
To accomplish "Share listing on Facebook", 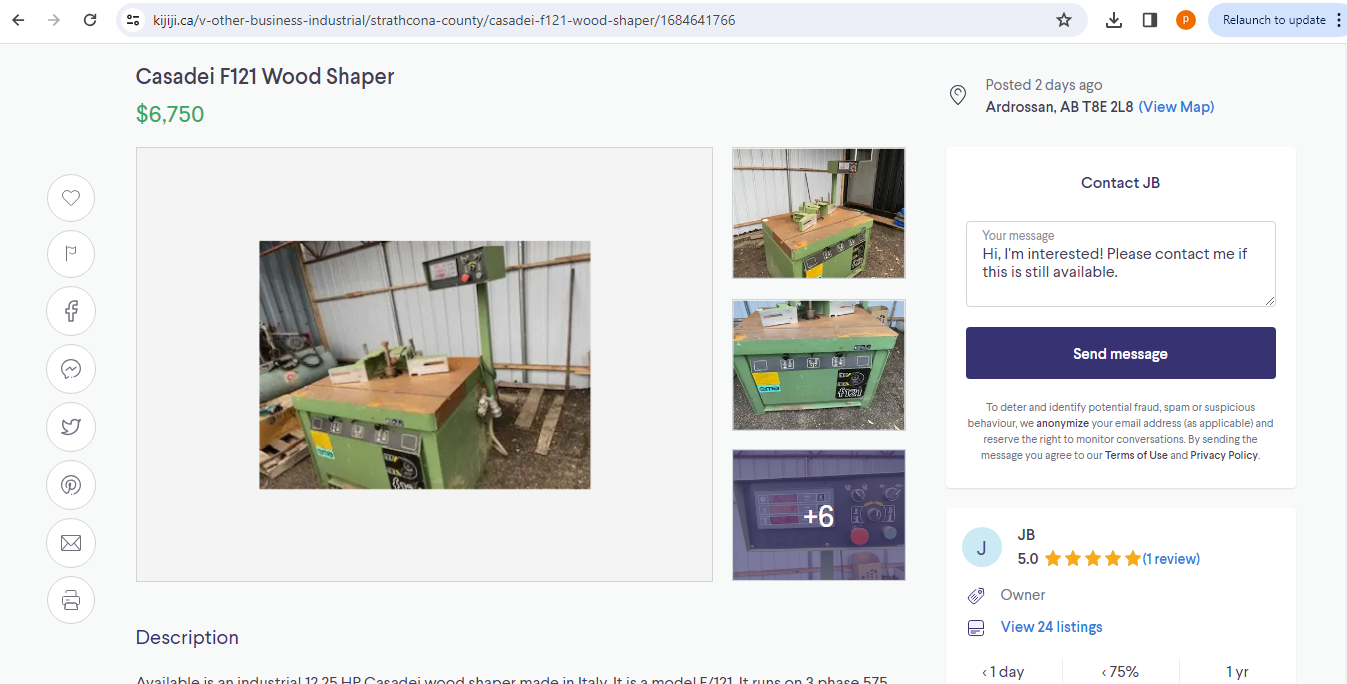I will (71, 311).
